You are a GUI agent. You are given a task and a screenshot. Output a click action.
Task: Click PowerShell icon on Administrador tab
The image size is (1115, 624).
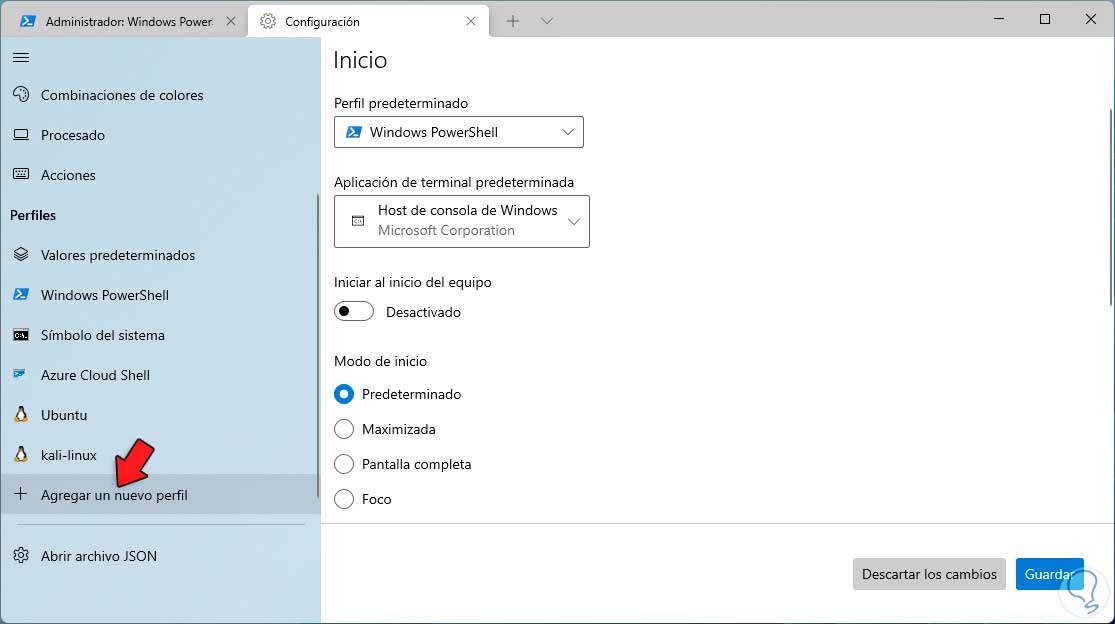pos(28,21)
